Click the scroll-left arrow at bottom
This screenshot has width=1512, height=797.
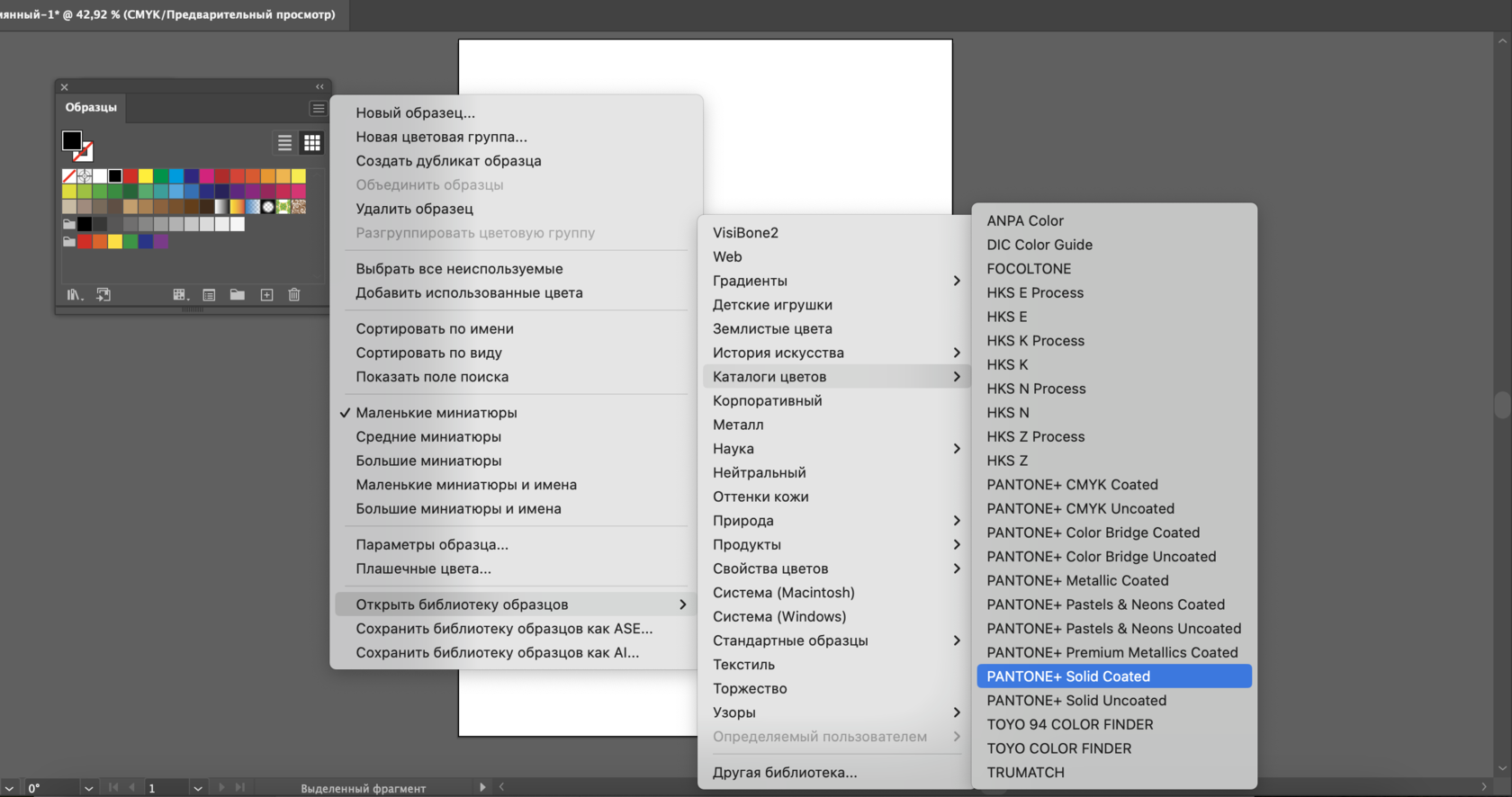click(x=501, y=787)
